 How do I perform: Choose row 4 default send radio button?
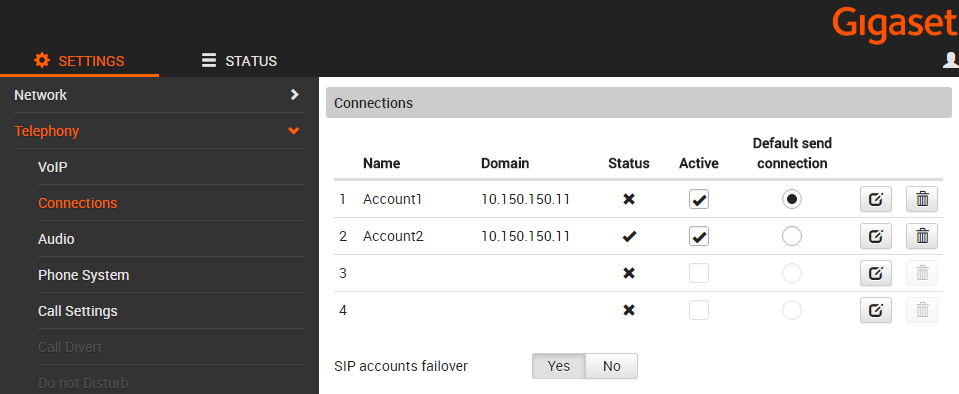(x=792, y=310)
